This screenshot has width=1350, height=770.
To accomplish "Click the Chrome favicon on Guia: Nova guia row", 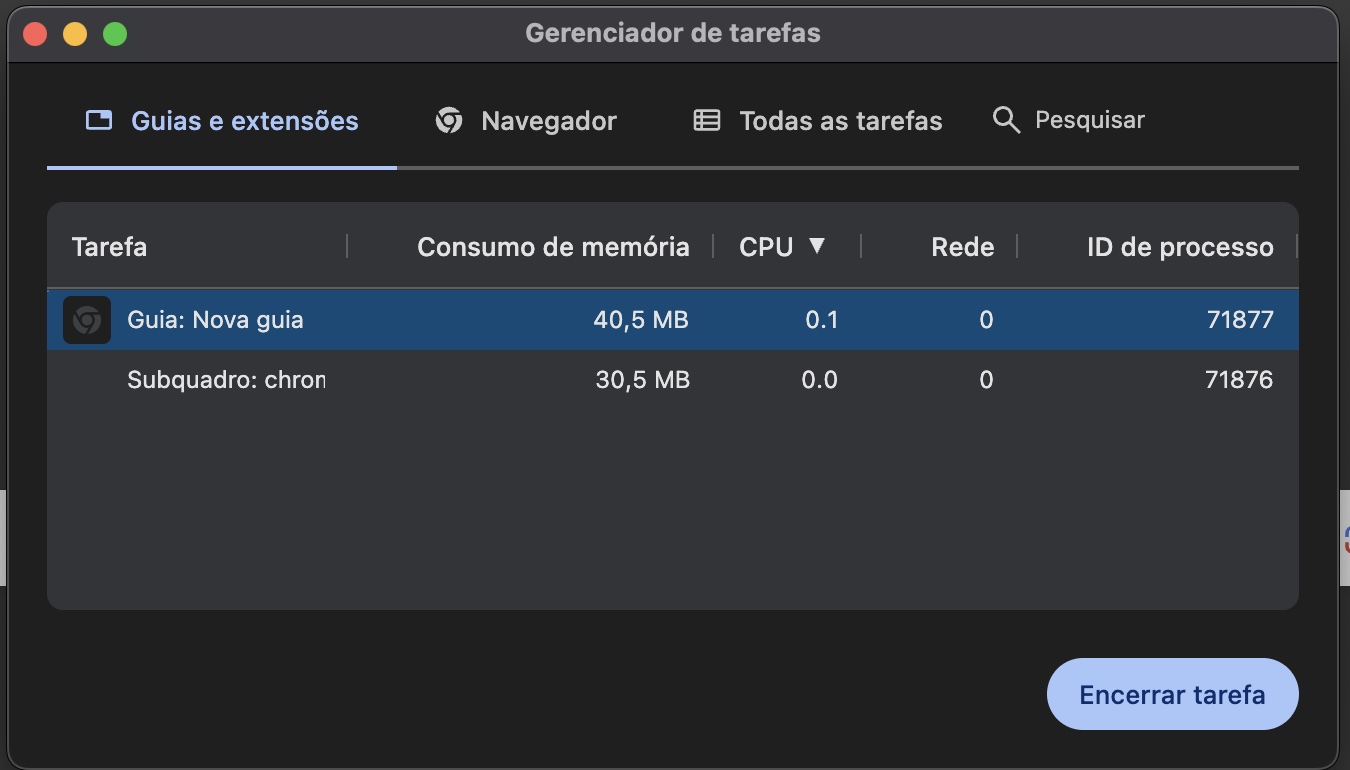I will click(87, 319).
